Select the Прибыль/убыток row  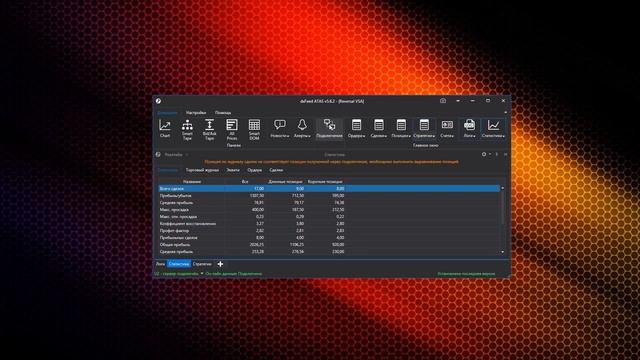coord(329,196)
